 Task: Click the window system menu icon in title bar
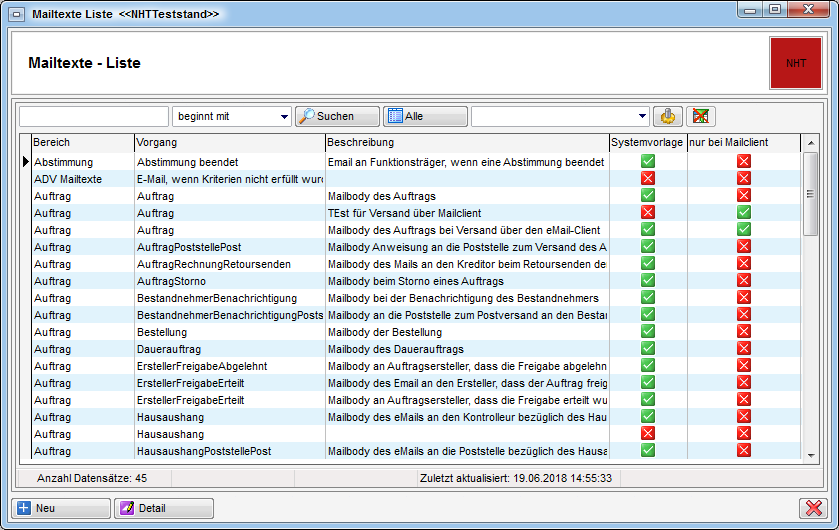click(16, 13)
